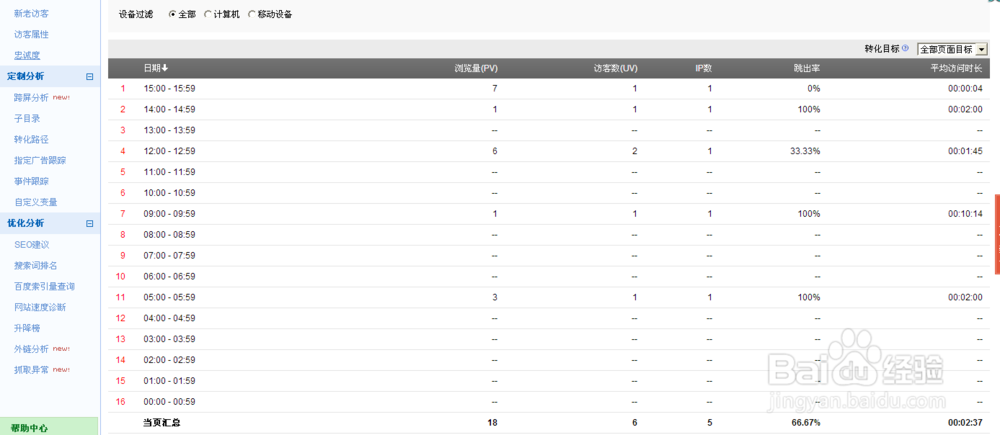1000x435 pixels.
Task: Open the 全部页面目标 dropdown
Action: [x=952, y=49]
